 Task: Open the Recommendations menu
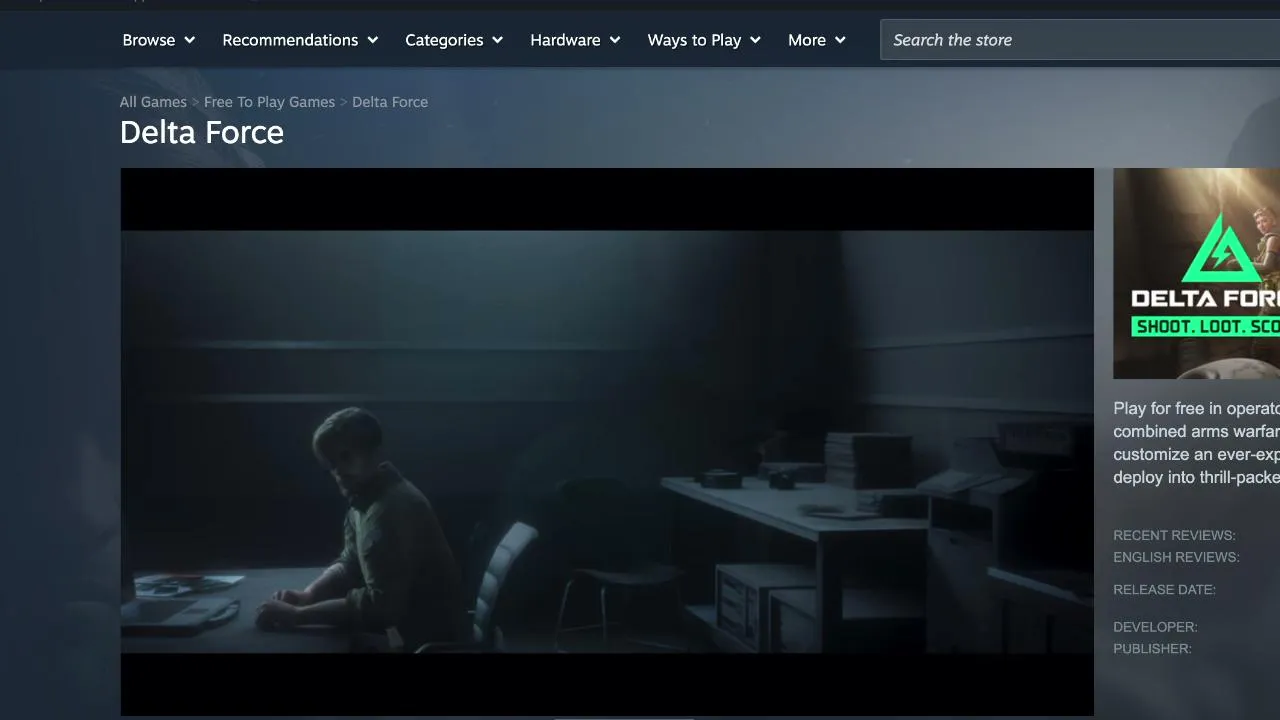[x=300, y=40]
